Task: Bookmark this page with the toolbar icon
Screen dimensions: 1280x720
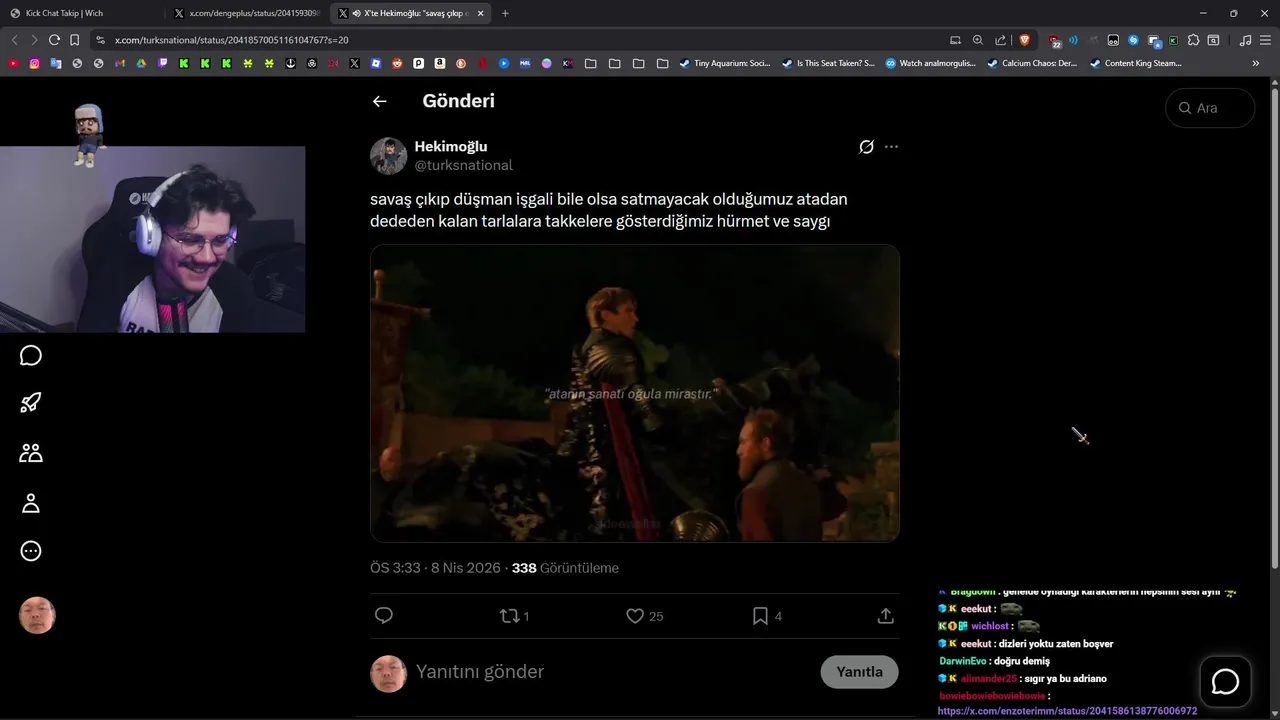Action: [74, 40]
